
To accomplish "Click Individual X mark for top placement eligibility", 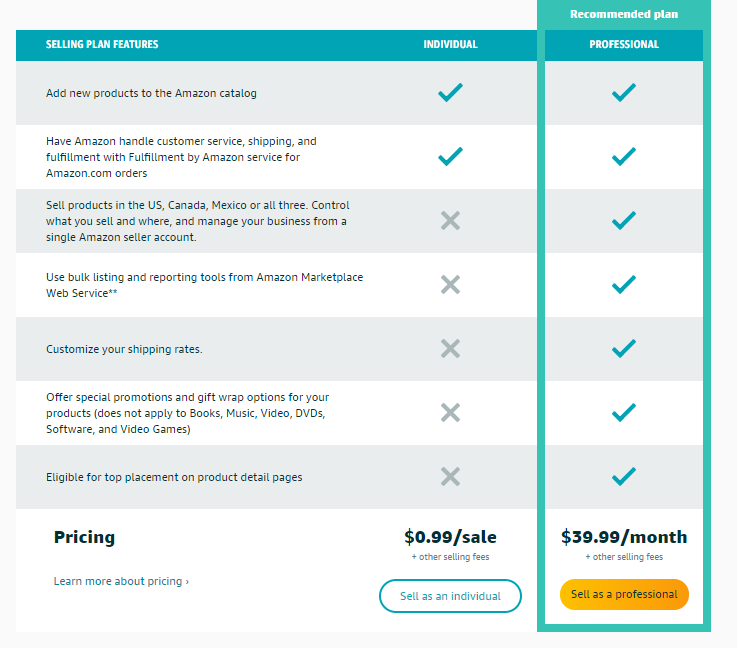I will point(450,477).
